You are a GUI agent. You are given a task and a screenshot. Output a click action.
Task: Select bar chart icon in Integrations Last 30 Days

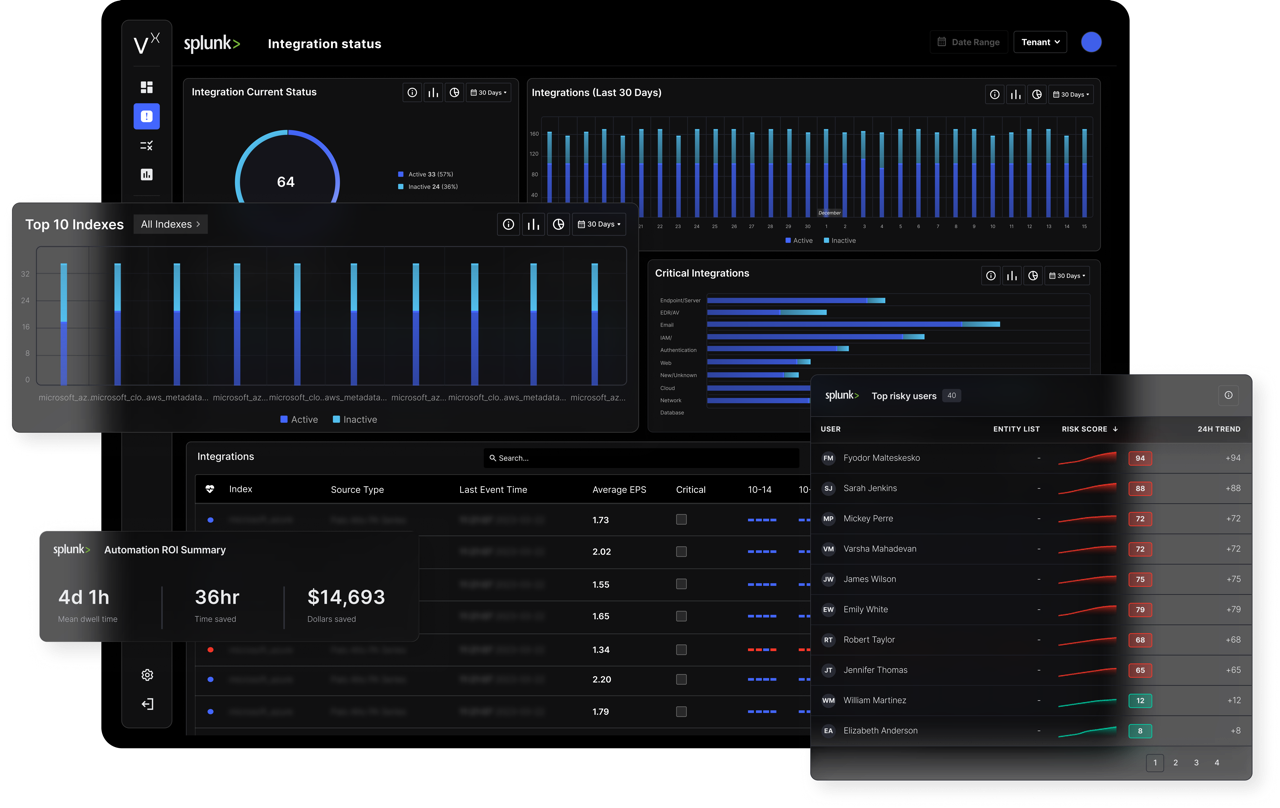pyautogui.click(x=1015, y=94)
